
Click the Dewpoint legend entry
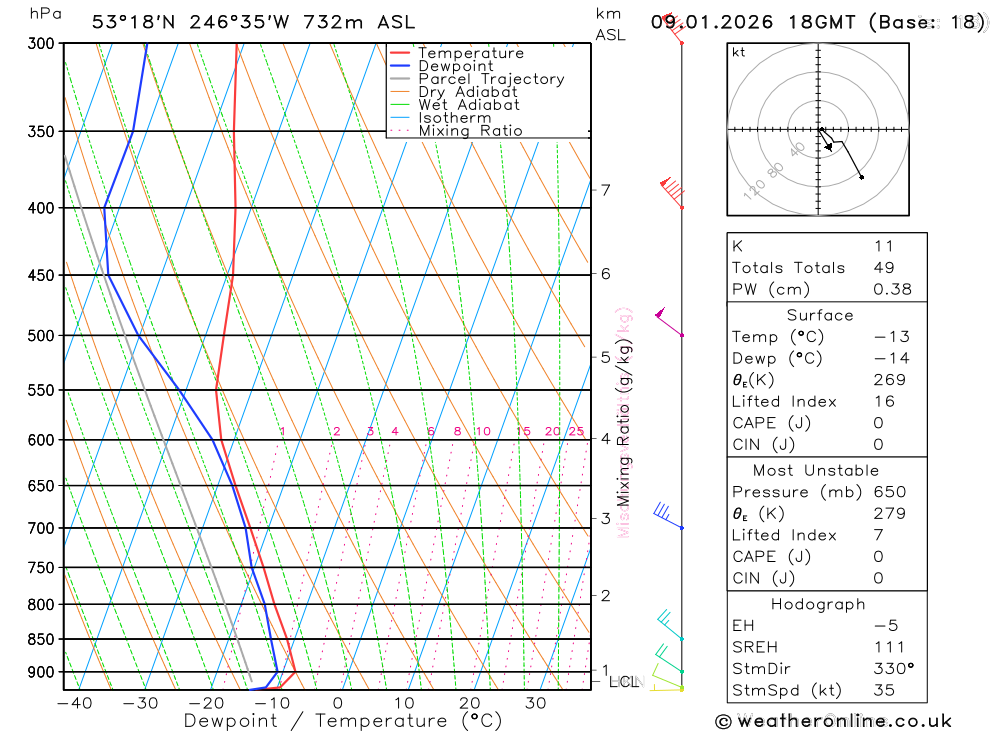[441, 66]
